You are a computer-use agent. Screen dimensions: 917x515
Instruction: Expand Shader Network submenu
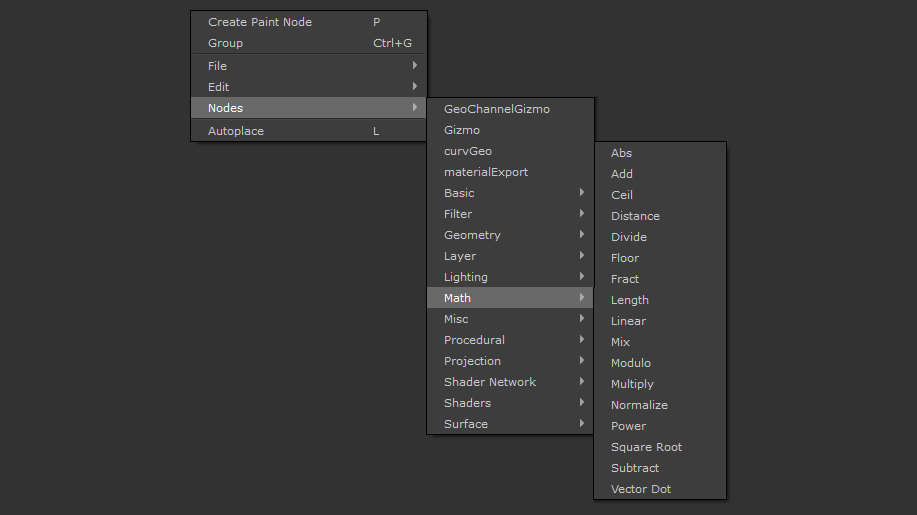pyautogui.click(x=490, y=382)
